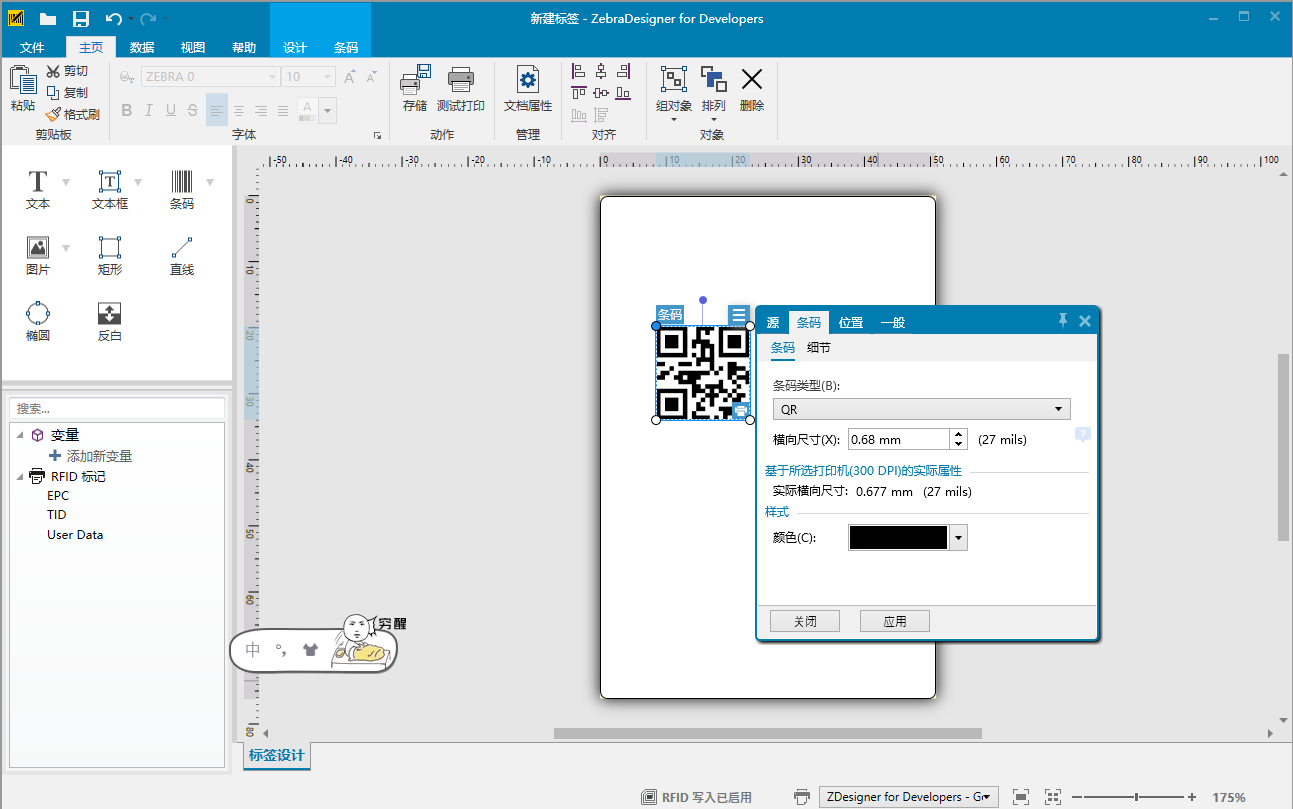Collapse the RFID 标记 tree node
This screenshot has height=809, width=1293.
tap(20, 476)
